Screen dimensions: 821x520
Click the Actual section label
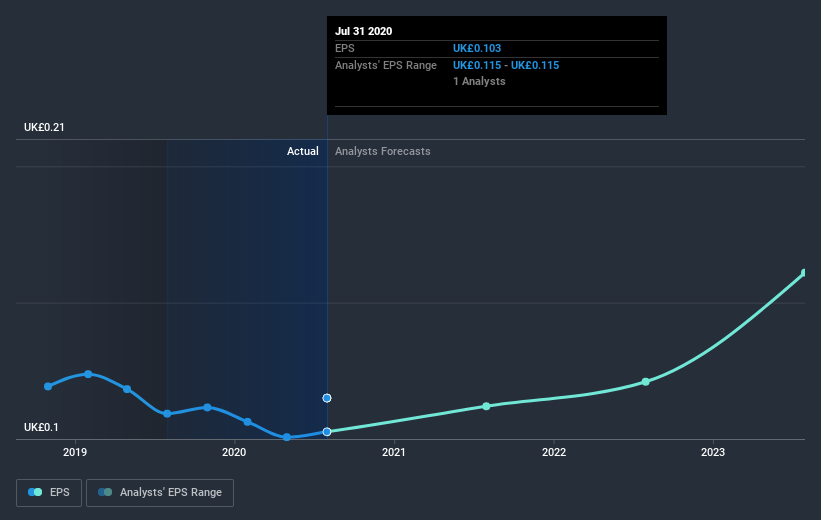tap(303, 151)
